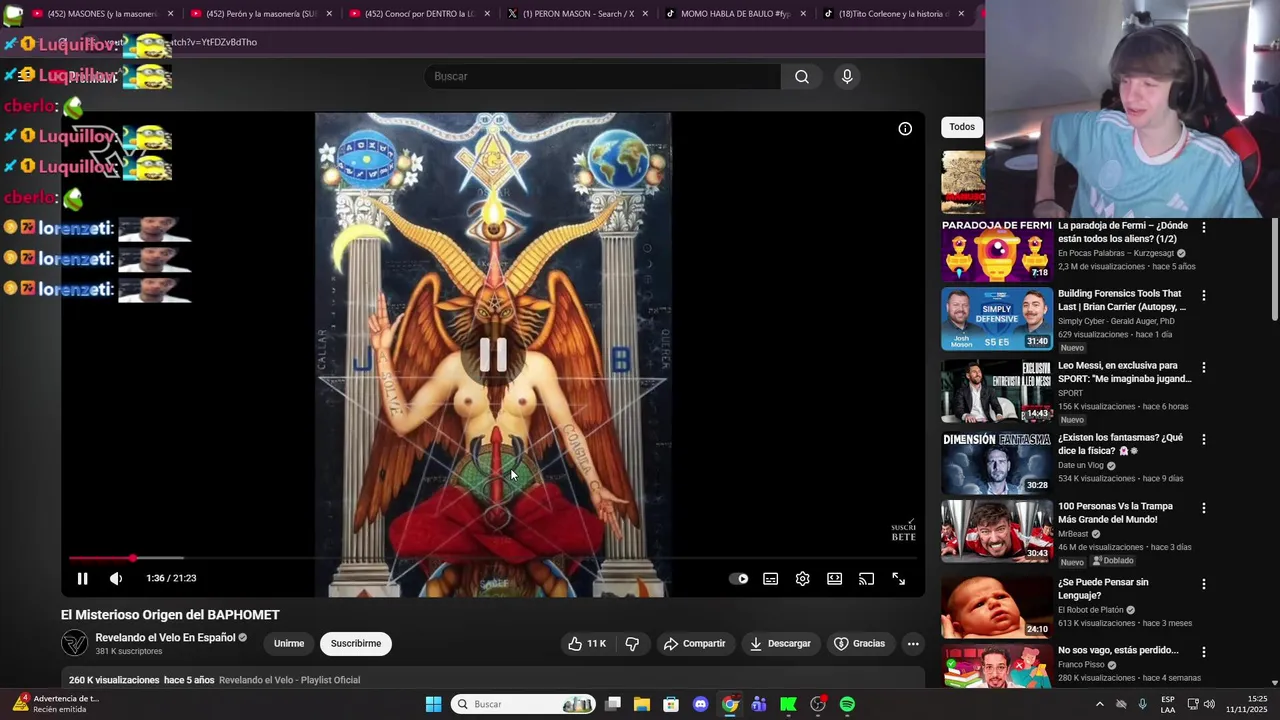Viewport: 1280px width, 720px height.
Task: Open the Revelando el Velo channel avatar
Action: click(75, 643)
